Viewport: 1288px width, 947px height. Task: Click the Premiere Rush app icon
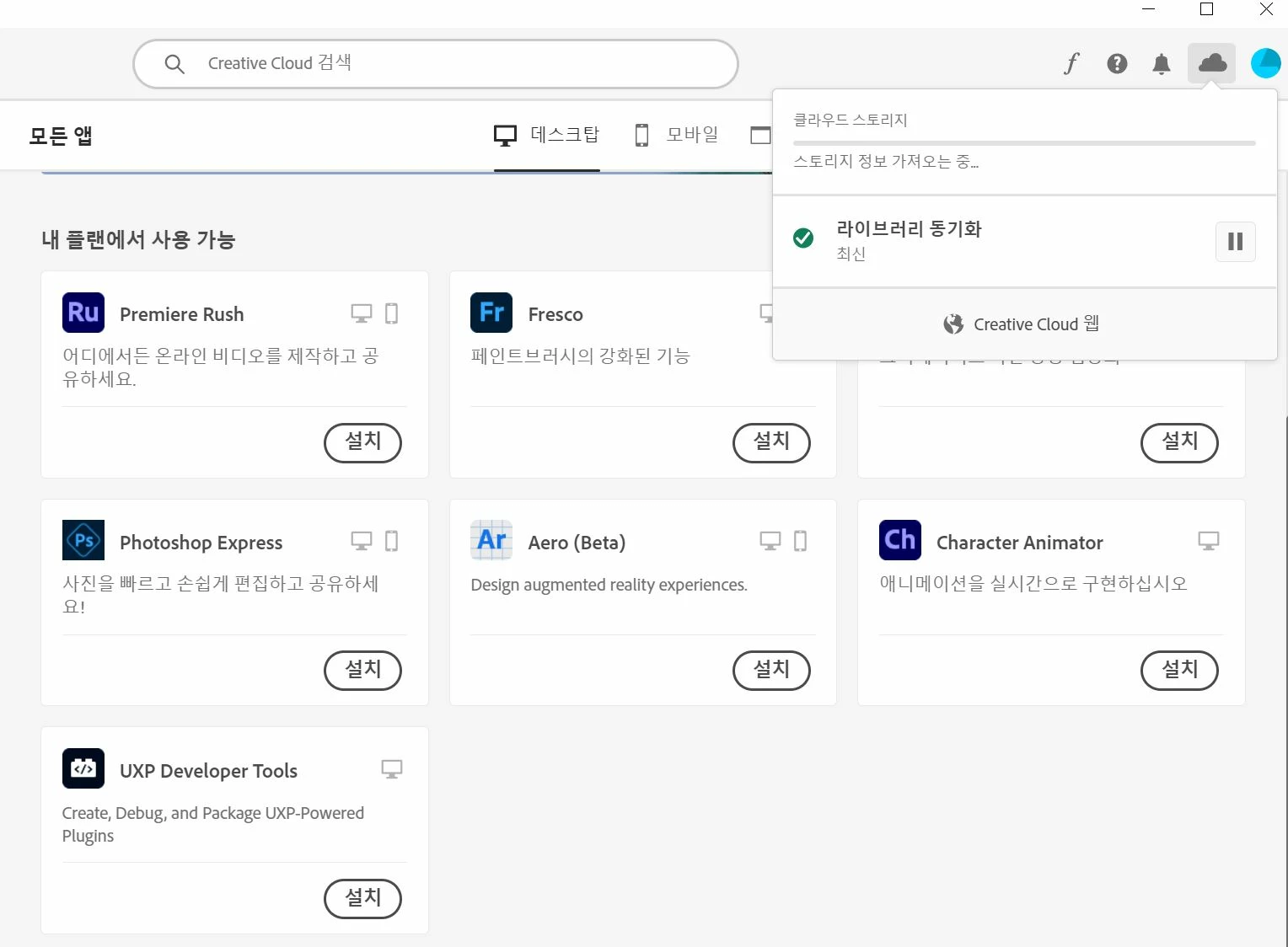click(83, 313)
